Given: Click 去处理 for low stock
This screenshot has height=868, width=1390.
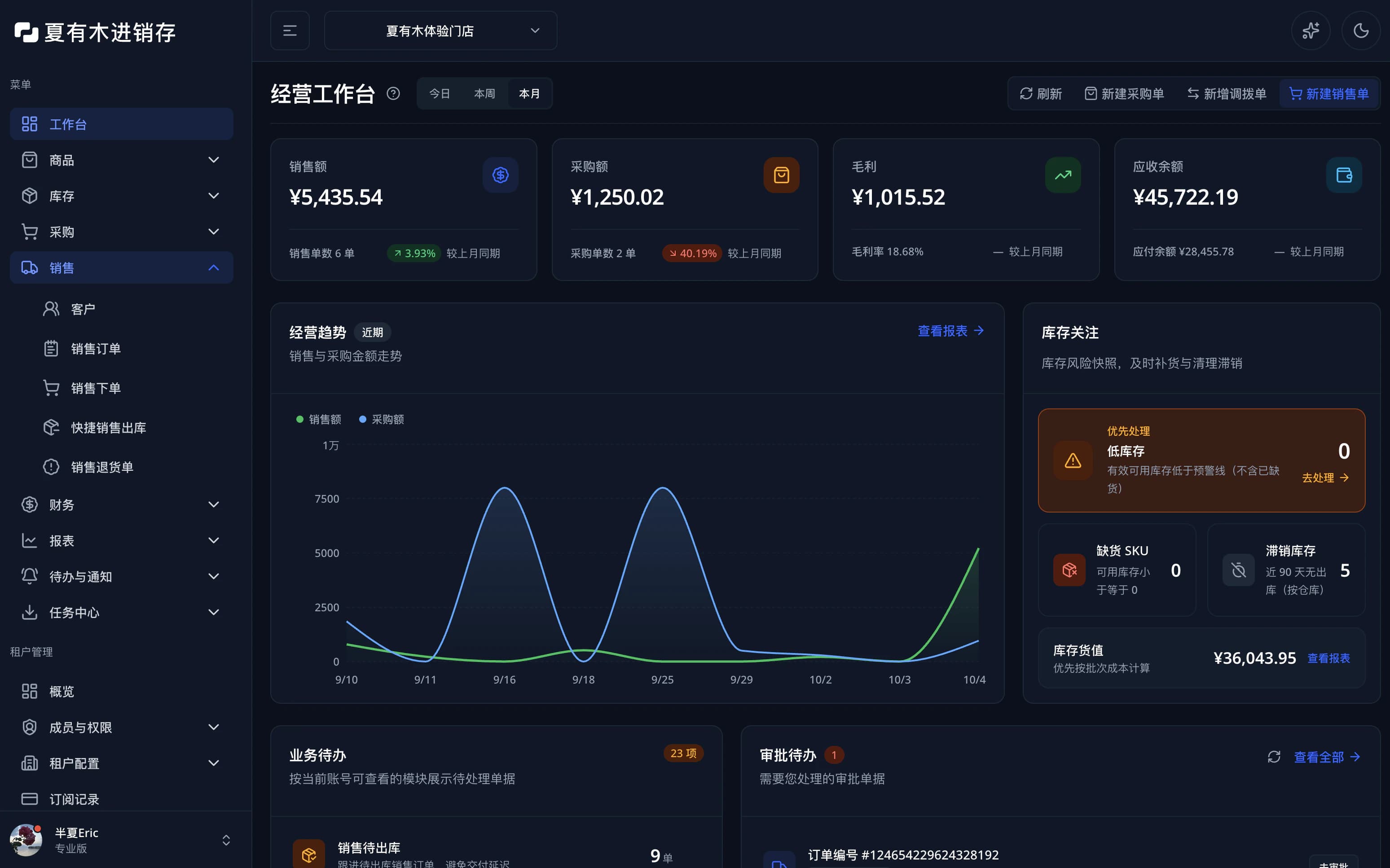Looking at the screenshot, I should coord(1325,478).
